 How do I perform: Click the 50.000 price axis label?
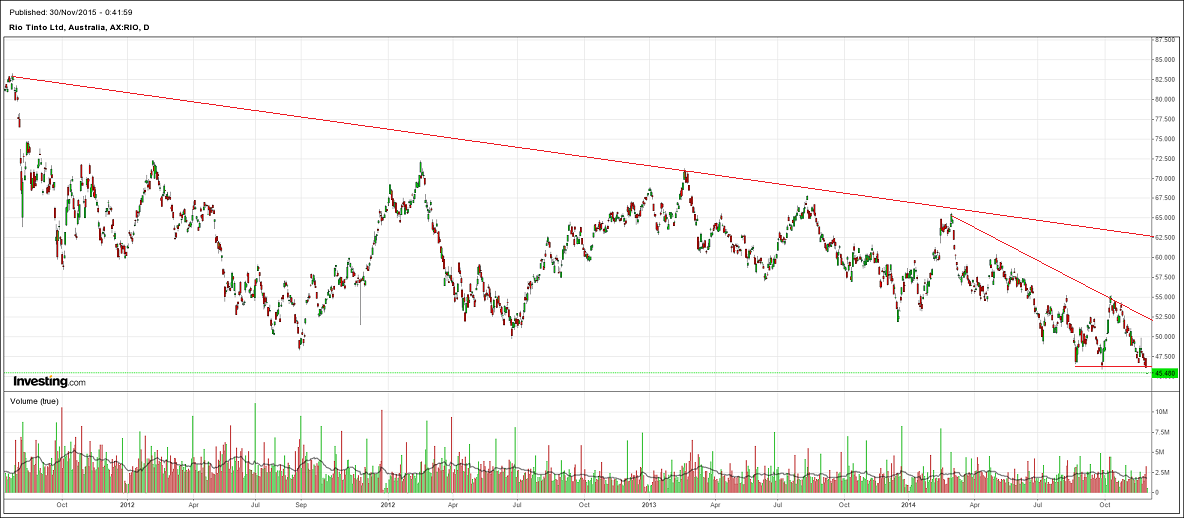1164,337
